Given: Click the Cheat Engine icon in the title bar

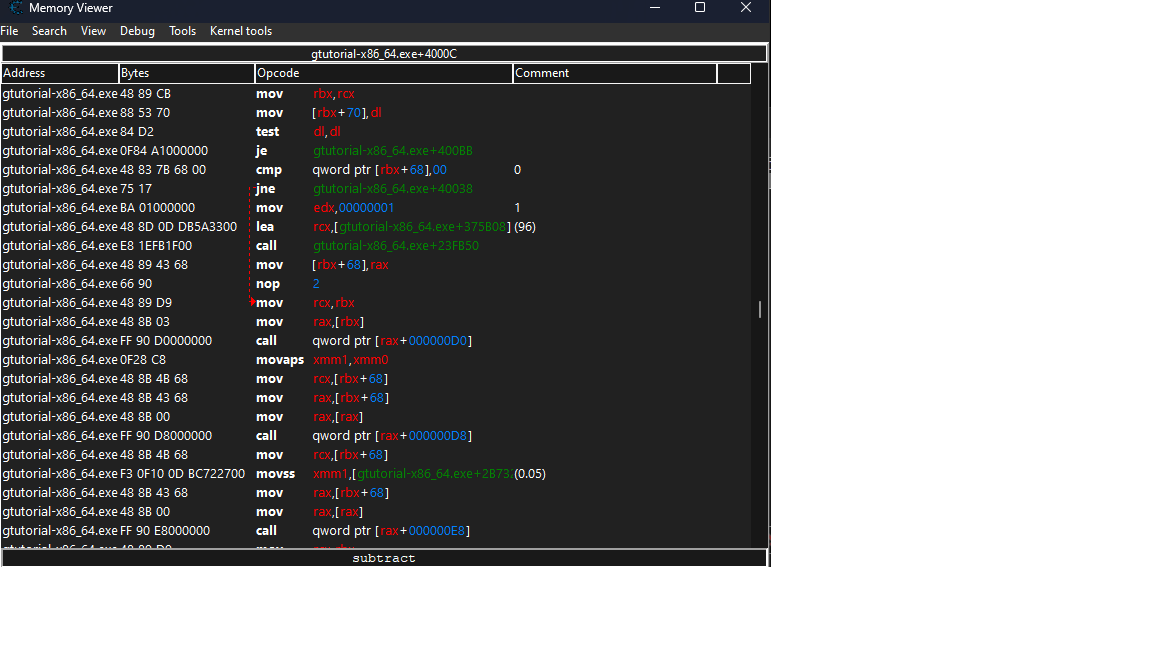Looking at the screenshot, I should coord(14,8).
